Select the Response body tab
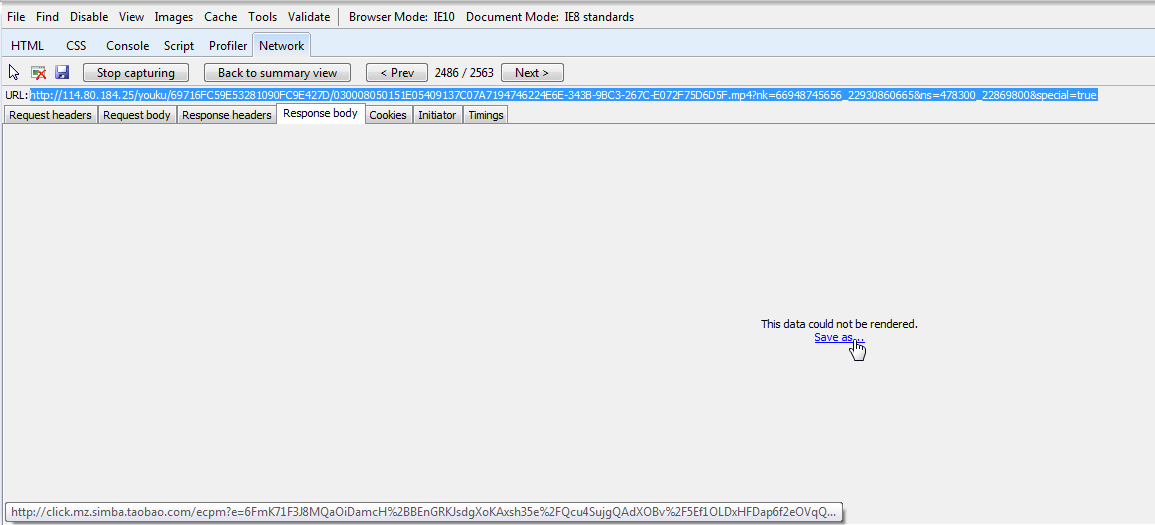The width and height of the screenshot is (1155, 525). [x=320, y=113]
